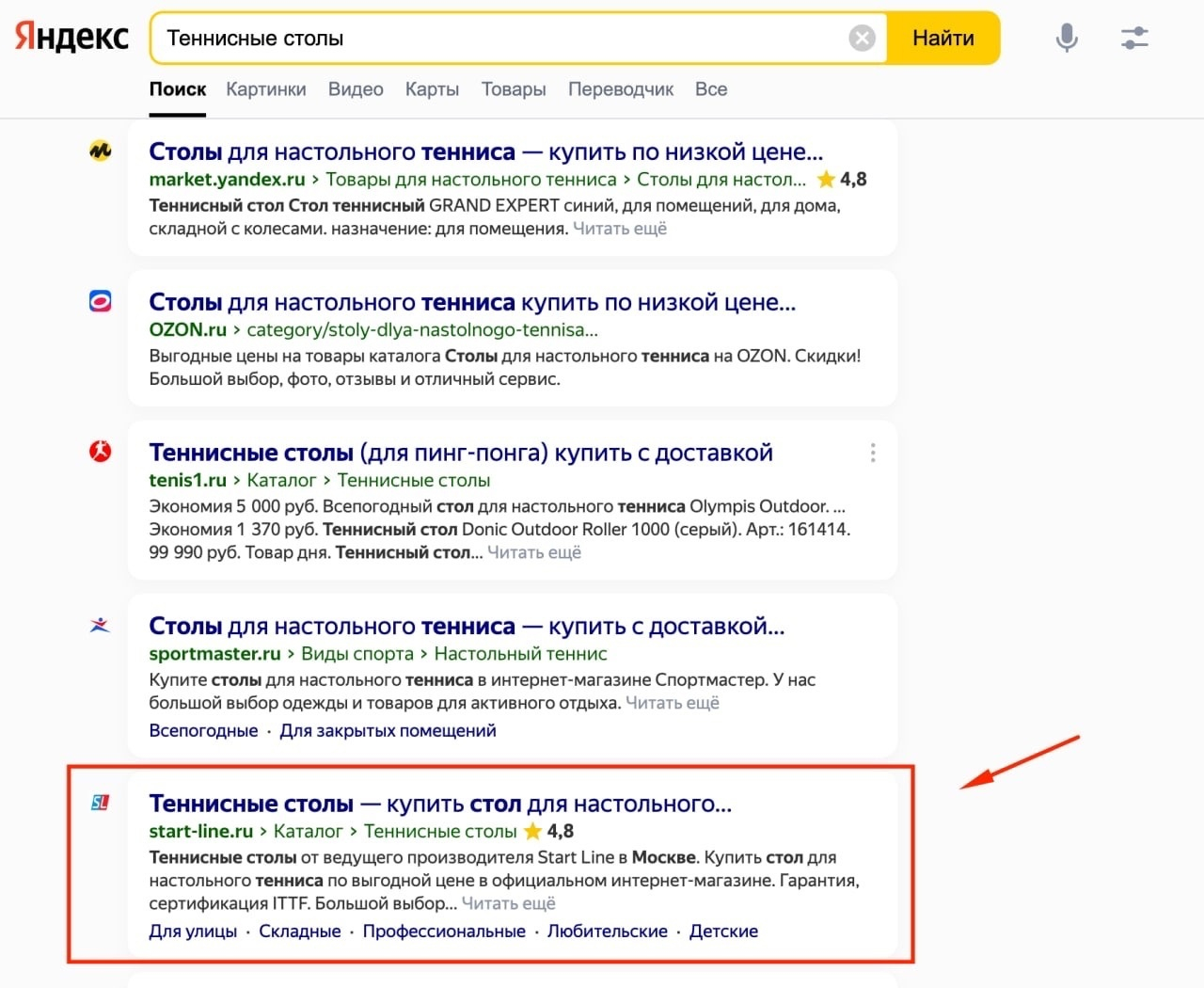Image resolution: width=1204 pixels, height=988 pixels.
Task: Click the search input field
Action: coord(499,39)
